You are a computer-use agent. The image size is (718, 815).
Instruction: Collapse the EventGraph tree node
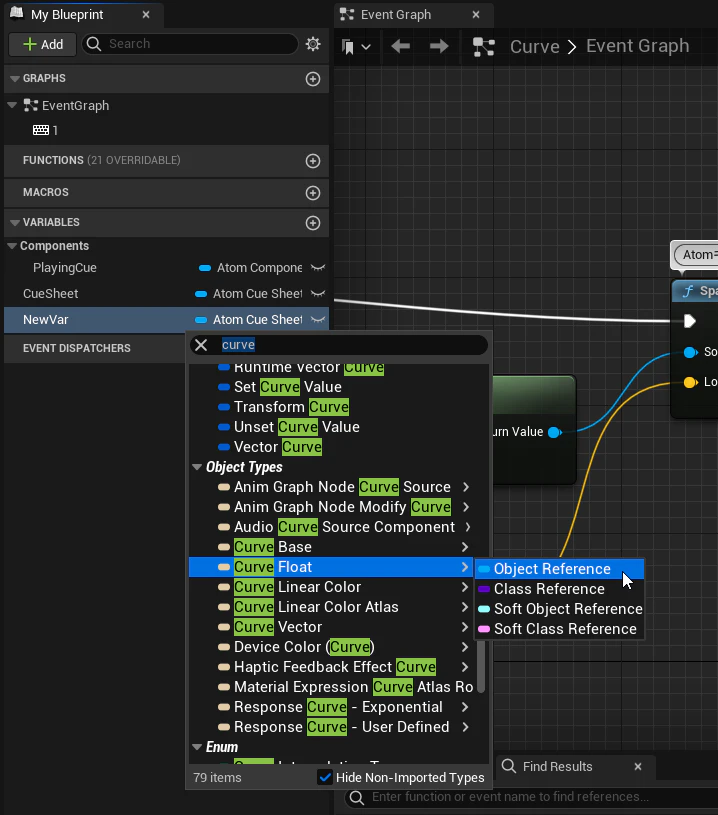pos(12,105)
